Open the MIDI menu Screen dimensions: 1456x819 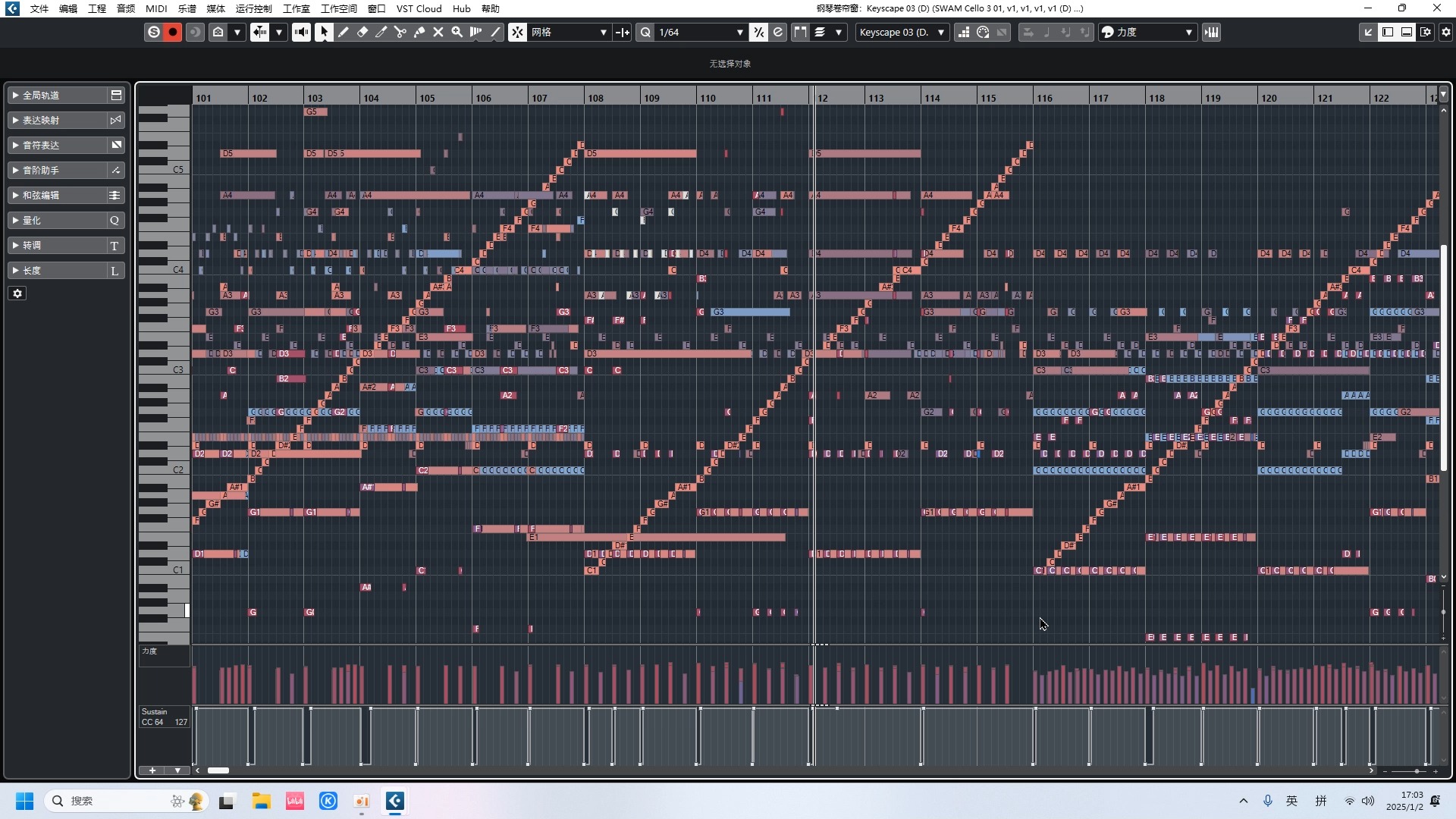point(156,9)
